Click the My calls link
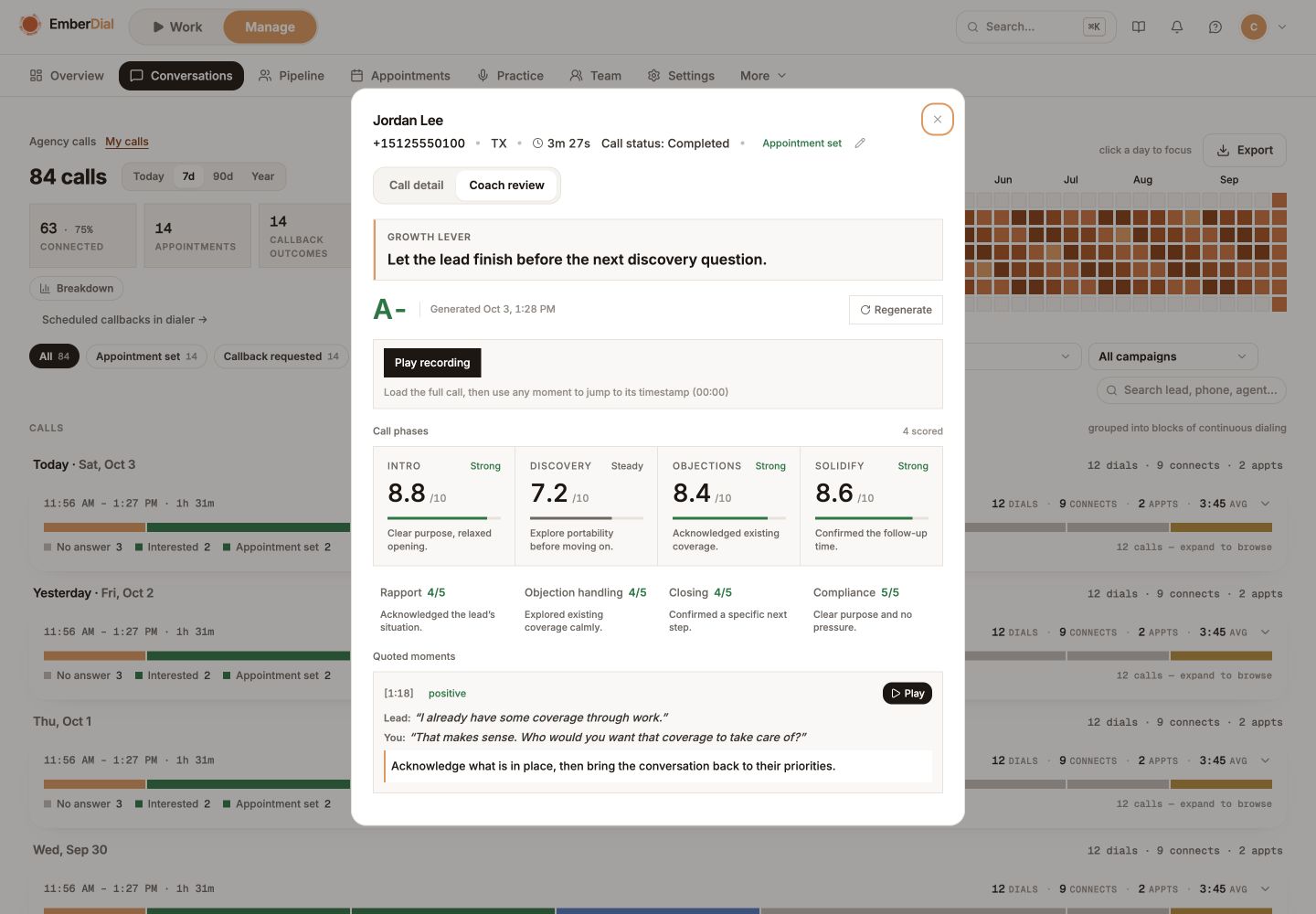Image resolution: width=1316 pixels, height=914 pixels. click(x=127, y=142)
